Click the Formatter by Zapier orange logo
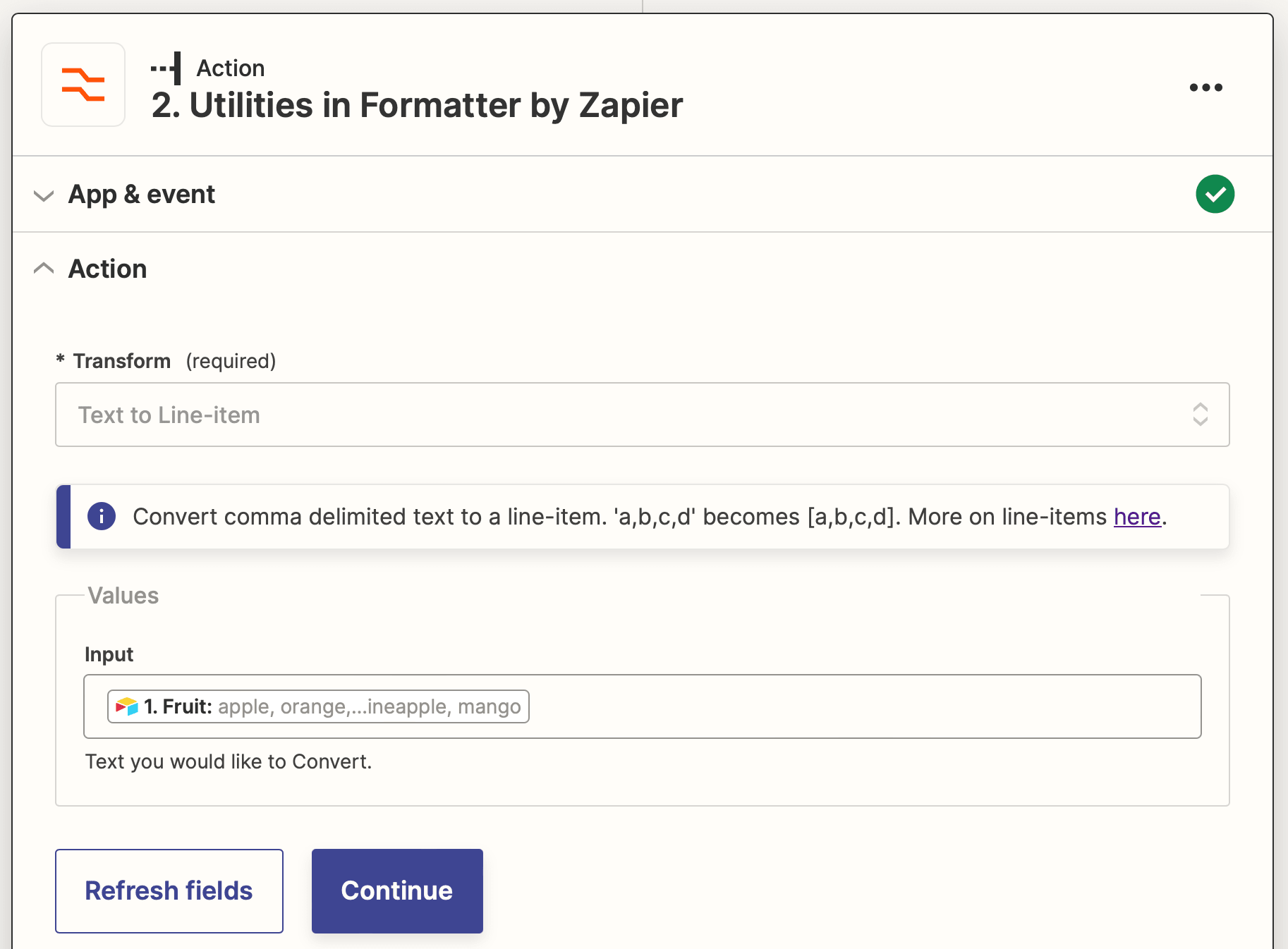1288x949 pixels. point(83,85)
